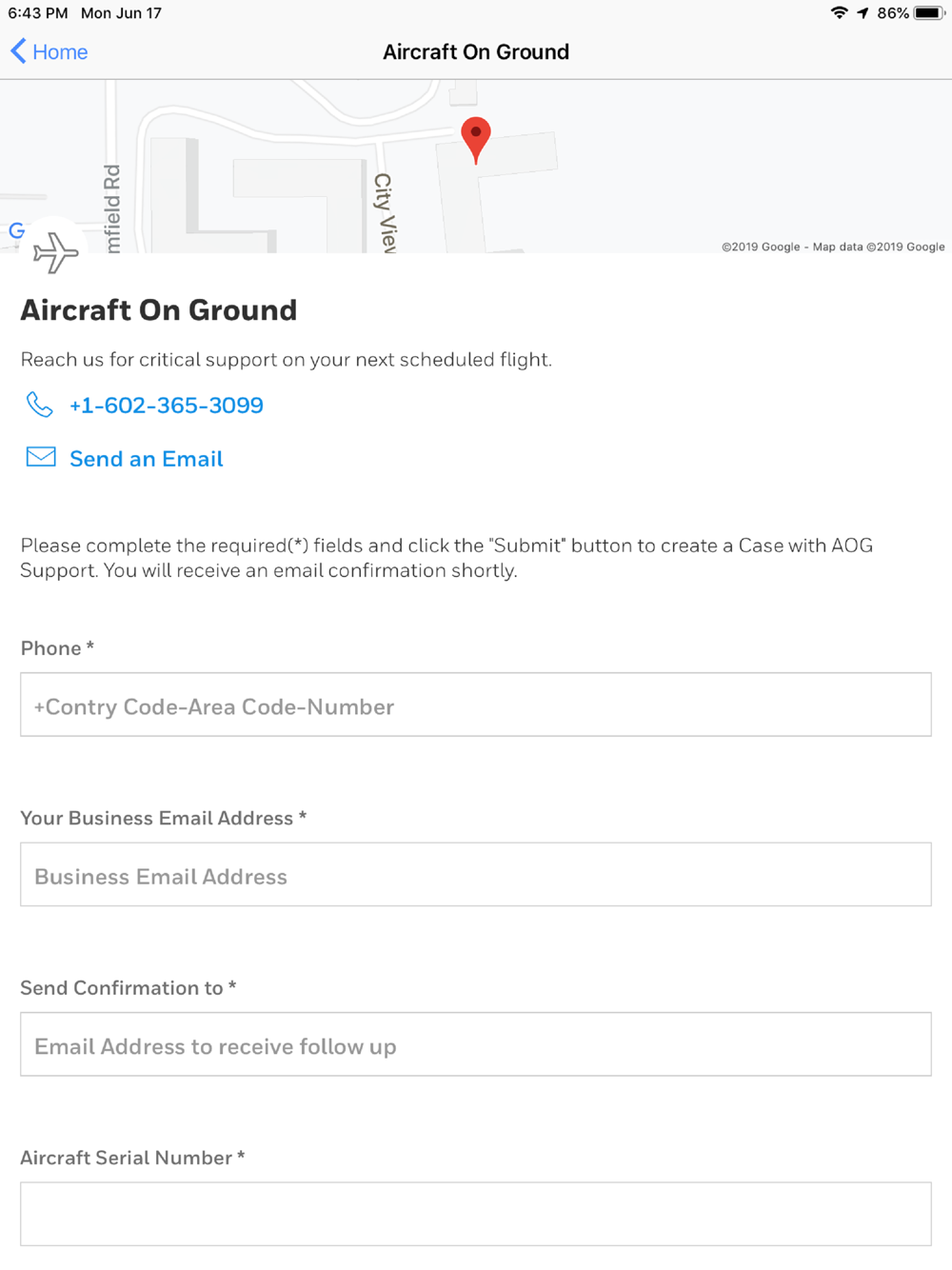This screenshot has height=1270, width=952.
Task: Focus the Send Confirmation to email field
Action: tap(476, 1044)
